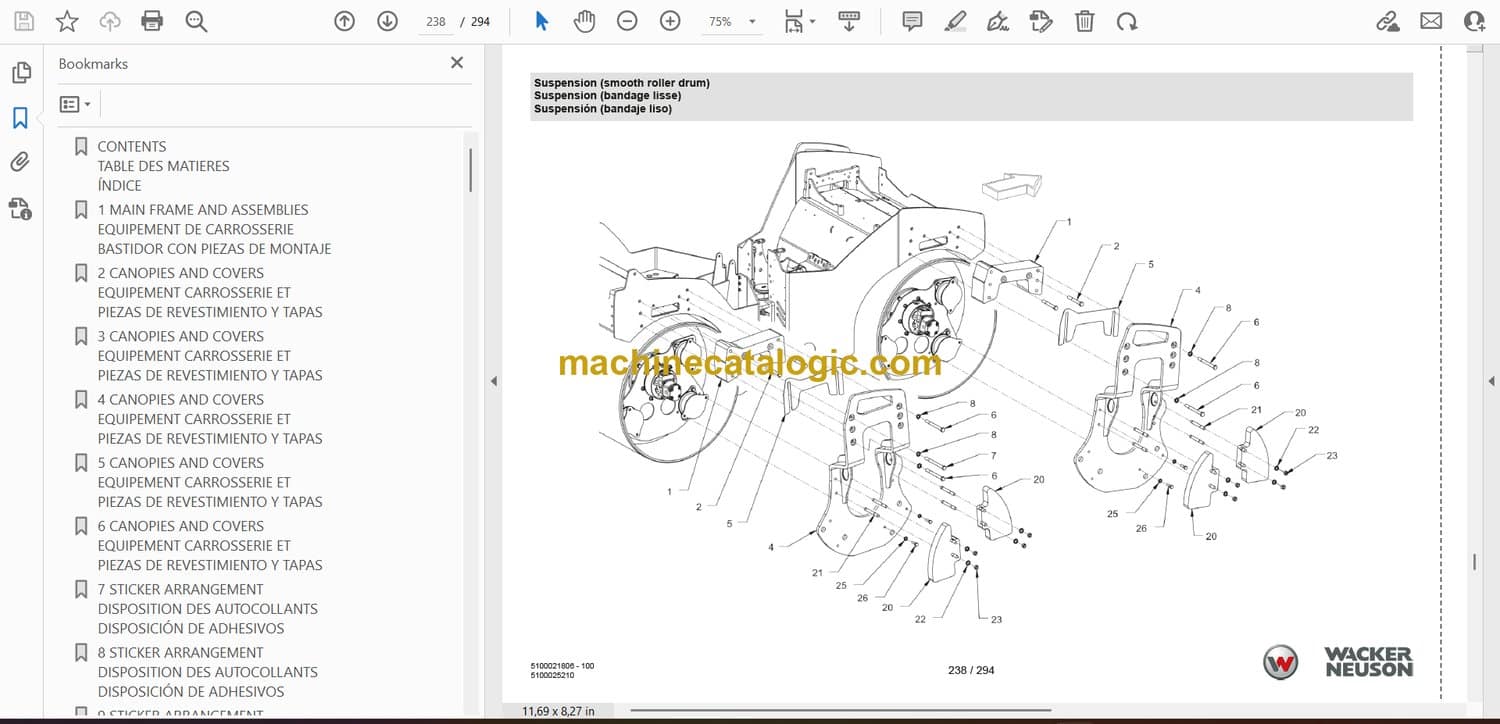Click the "11,69 x 8,27 in" page size
Screen dimensions: 1500x724
point(558,711)
